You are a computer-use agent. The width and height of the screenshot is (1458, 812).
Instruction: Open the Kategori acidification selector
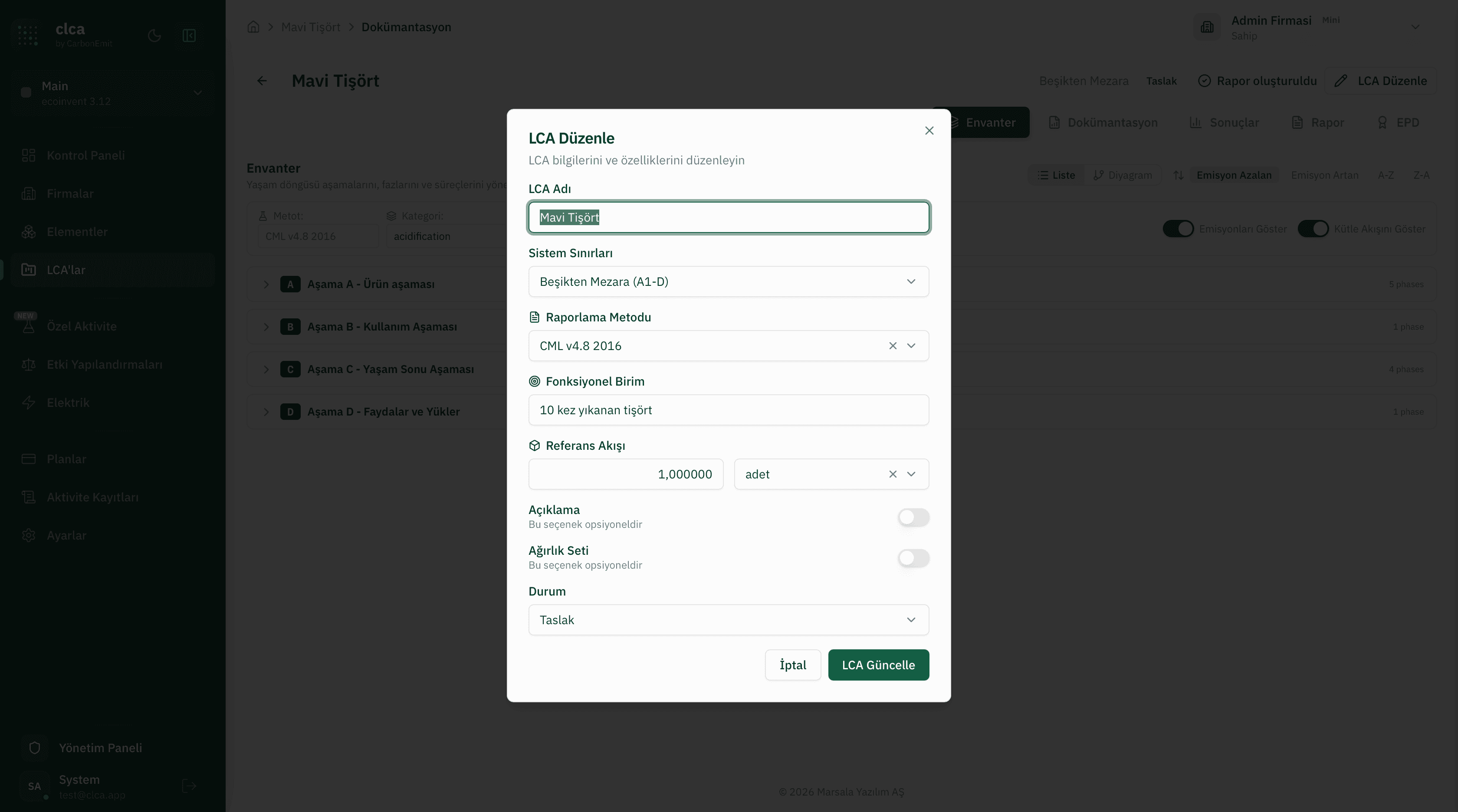(446, 236)
